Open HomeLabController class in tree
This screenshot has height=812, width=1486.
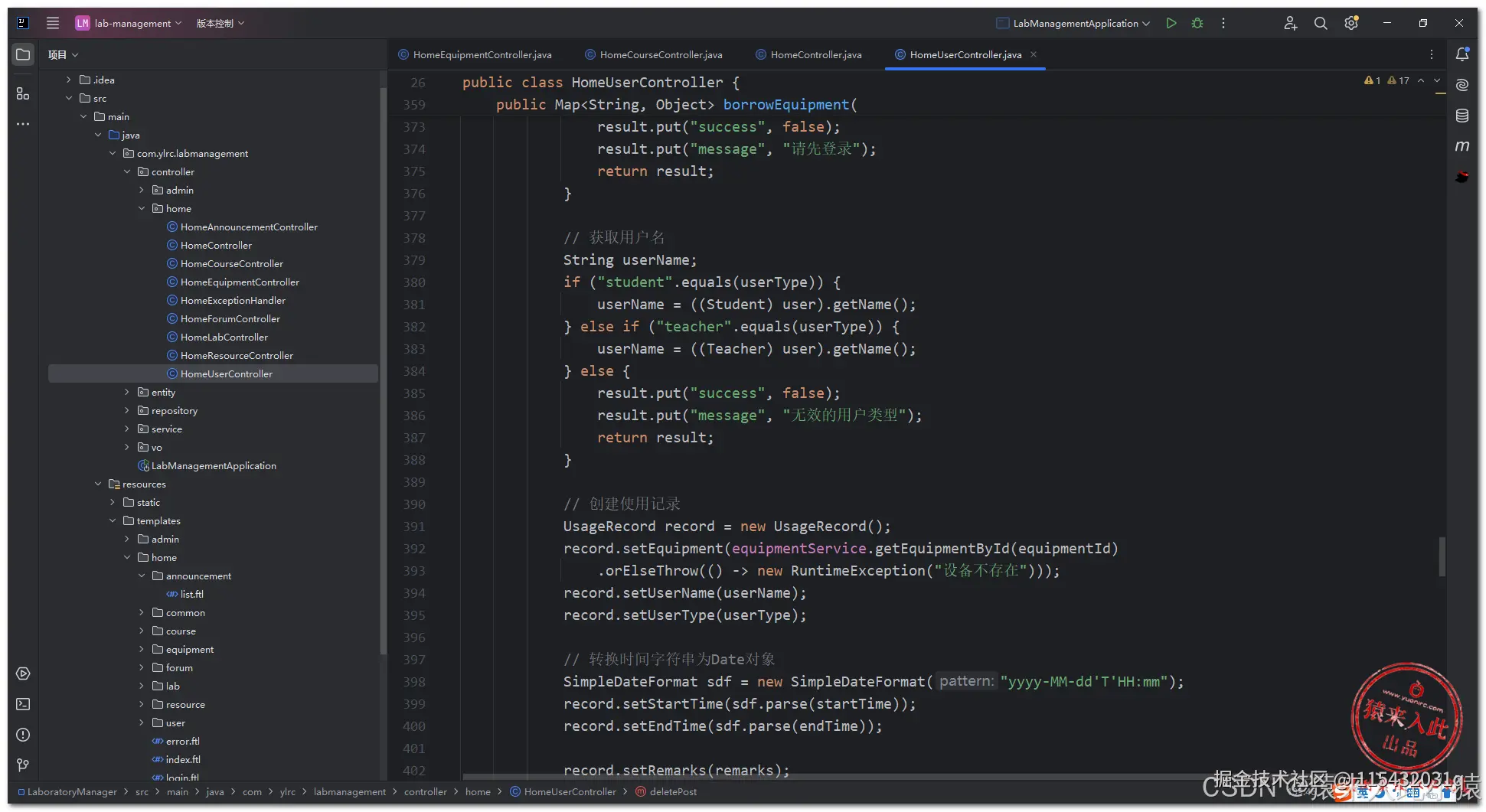pos(224,337)
